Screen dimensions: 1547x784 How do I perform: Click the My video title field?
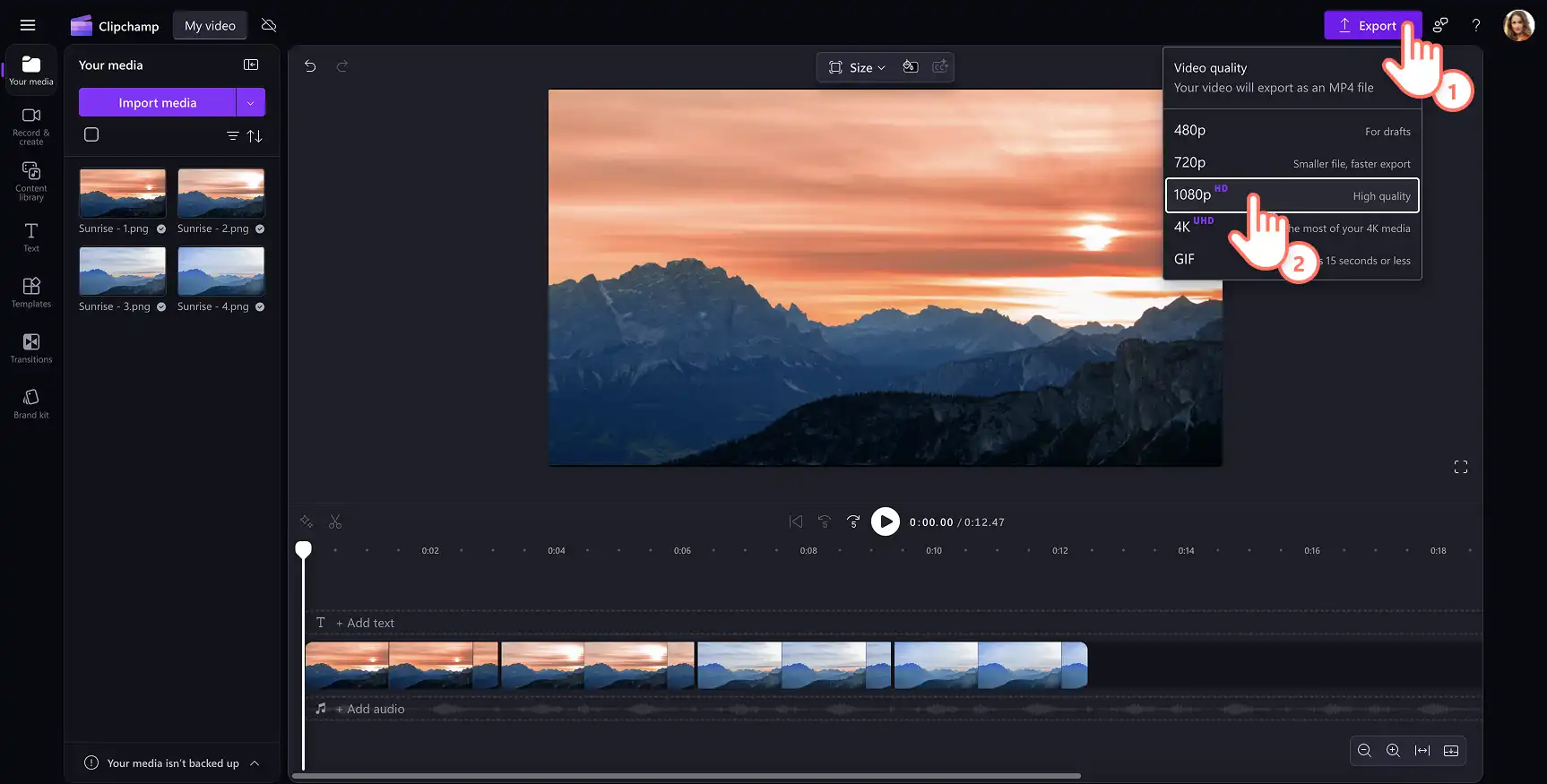(210, 25)
